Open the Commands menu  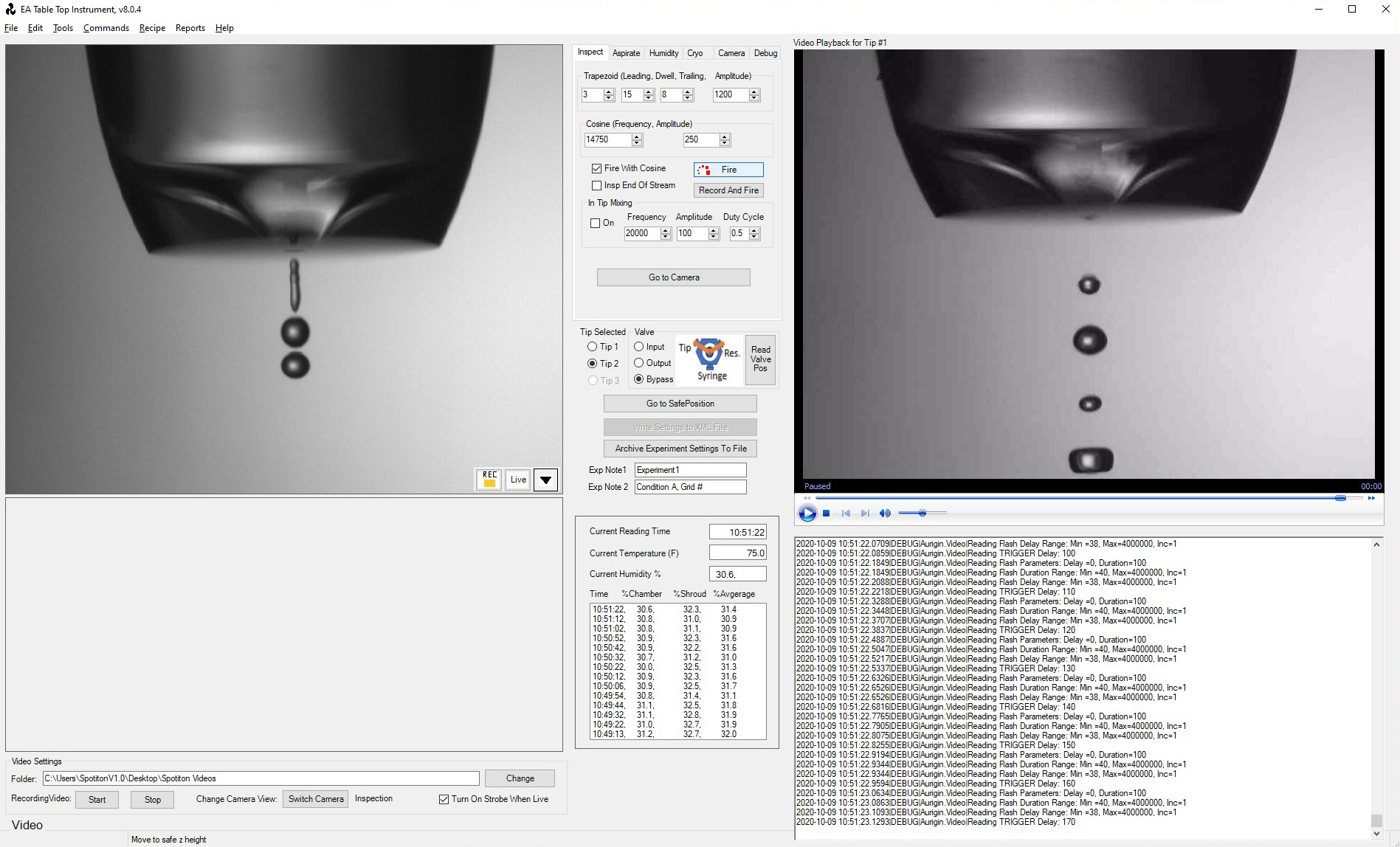pyautogui.click(x=106, y=28)
